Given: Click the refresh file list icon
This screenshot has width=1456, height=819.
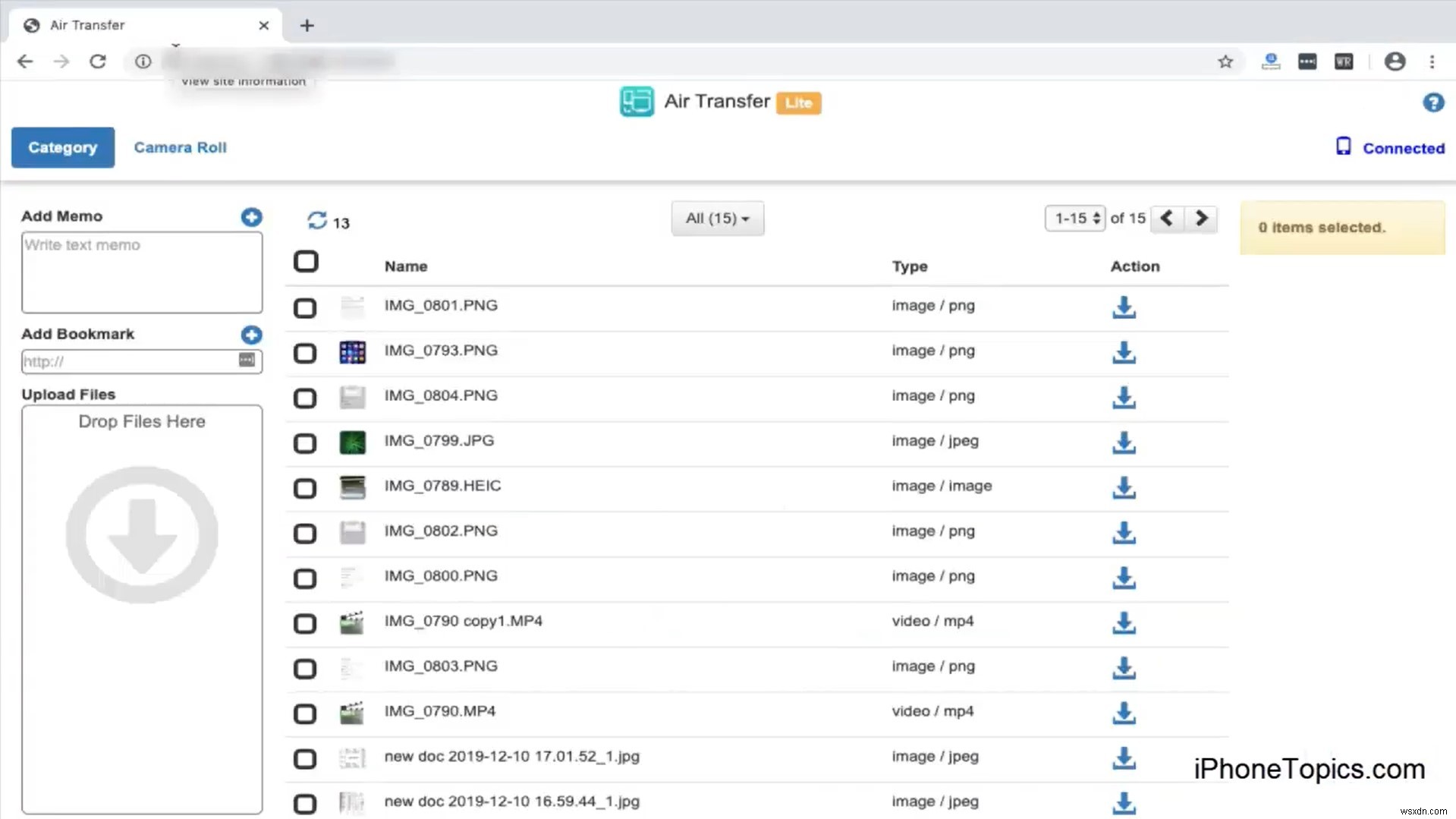Looking at the screenshot, I should coord(317,221).
